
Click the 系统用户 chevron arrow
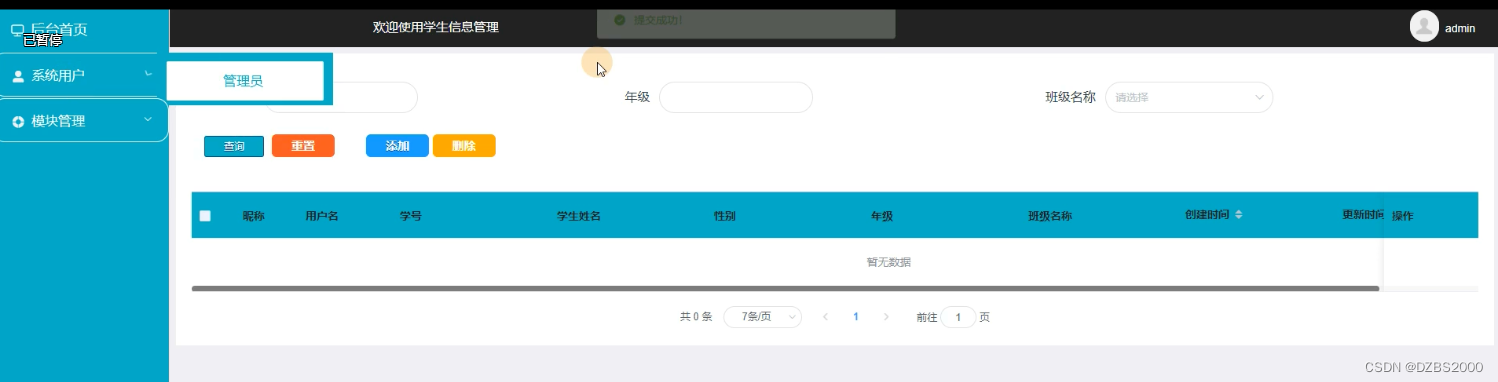(148, 73)
